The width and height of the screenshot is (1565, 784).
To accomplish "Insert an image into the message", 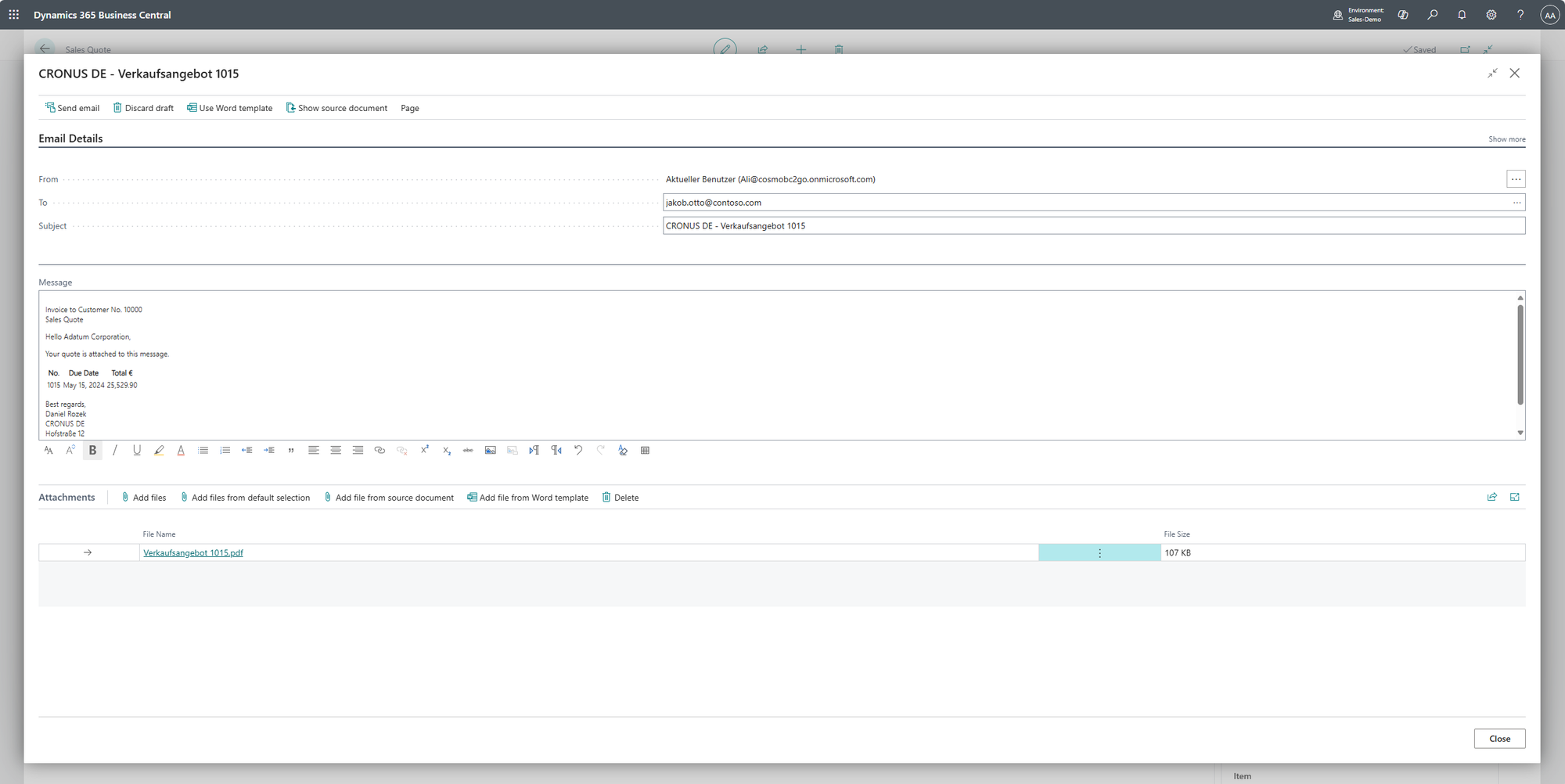I will (491, 451).
